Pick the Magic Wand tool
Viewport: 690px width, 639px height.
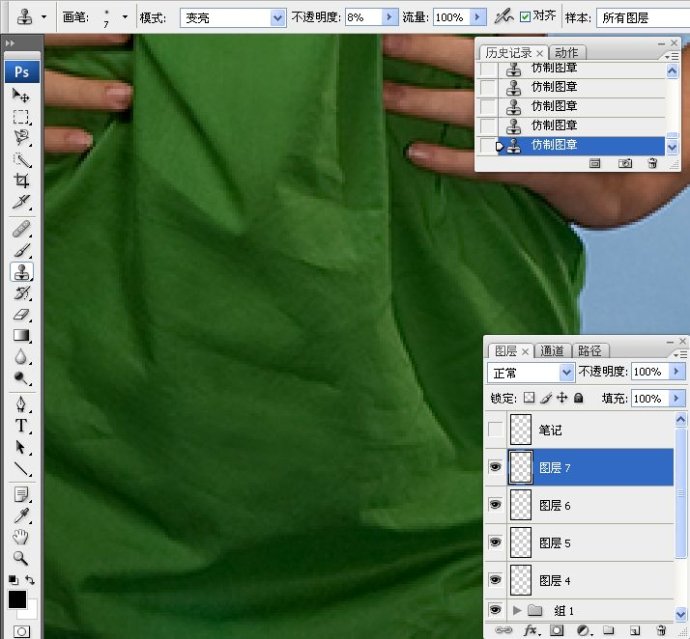click(x=21, y=159)
